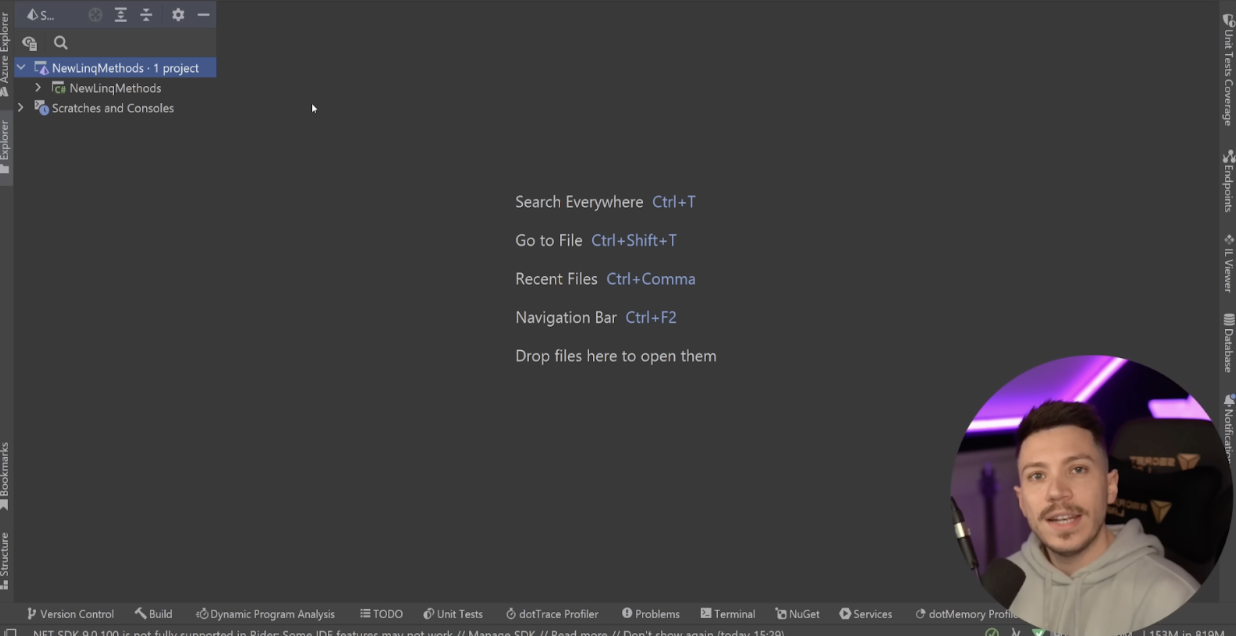The image size is (1236, 636).
Task: Open Solution view options gear
Action: [x=178, y=14]
